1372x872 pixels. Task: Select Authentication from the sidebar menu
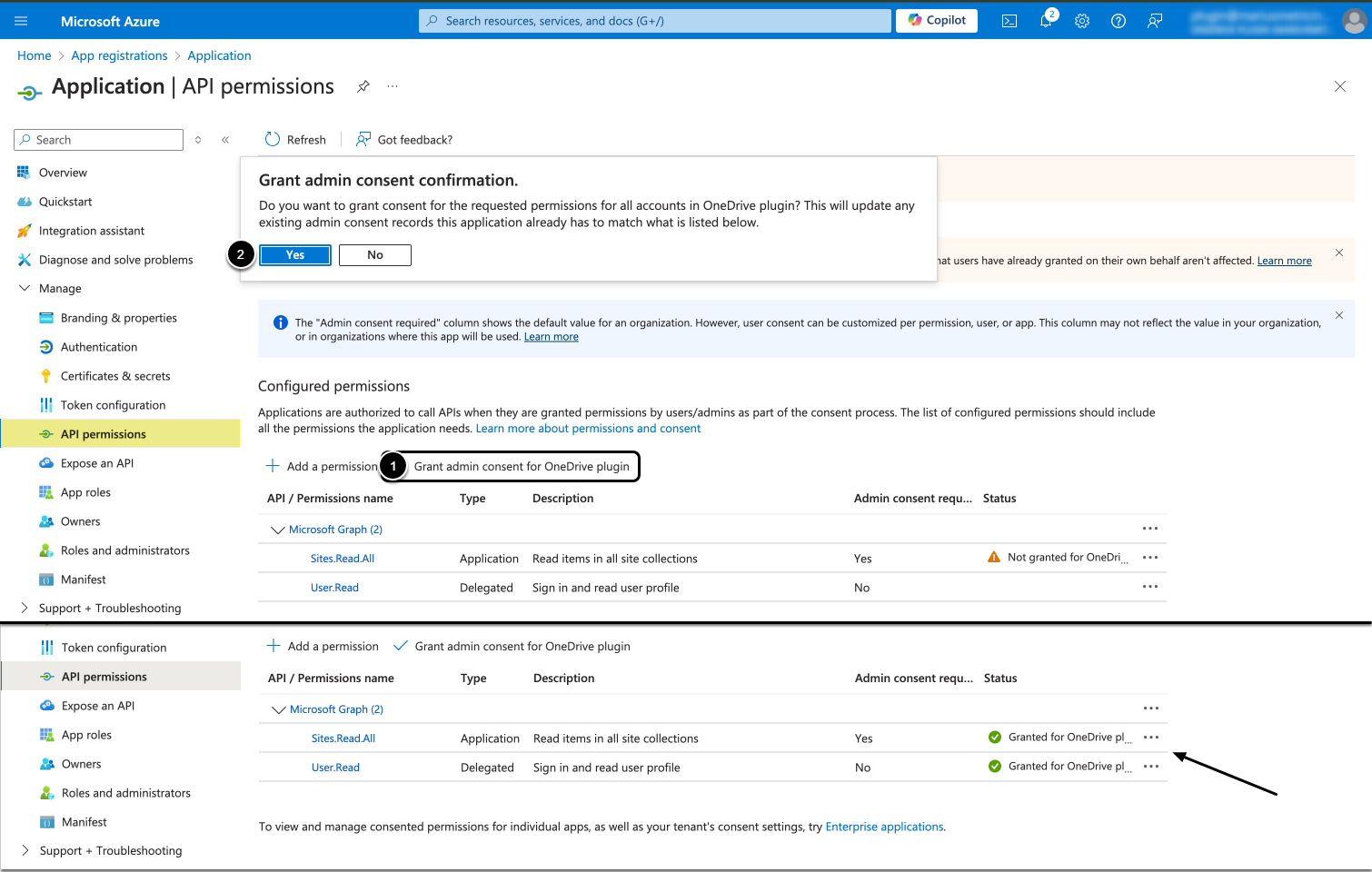click(99, 347)
